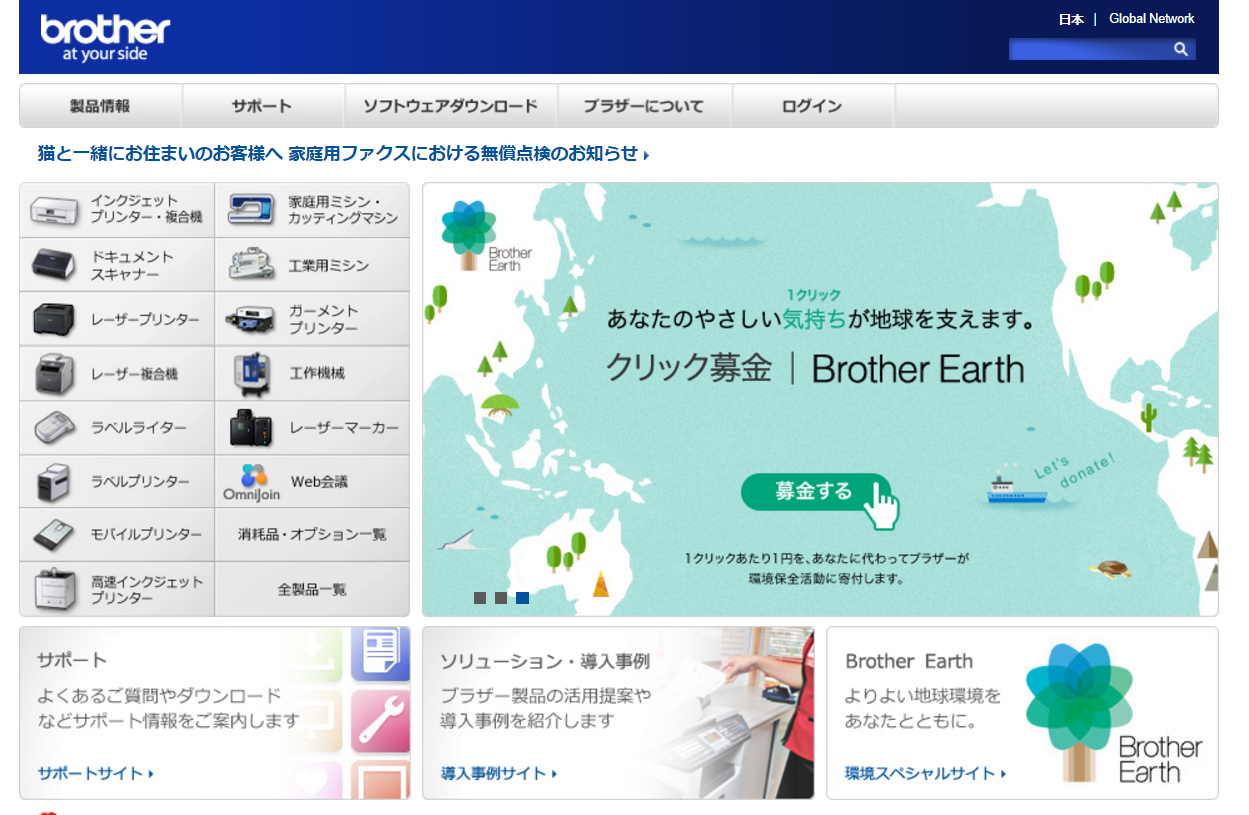Image resolution: width=1249 pixels, height=815 pixels.
Task: Open 全製品一覧 button
Action: (312, 590)
